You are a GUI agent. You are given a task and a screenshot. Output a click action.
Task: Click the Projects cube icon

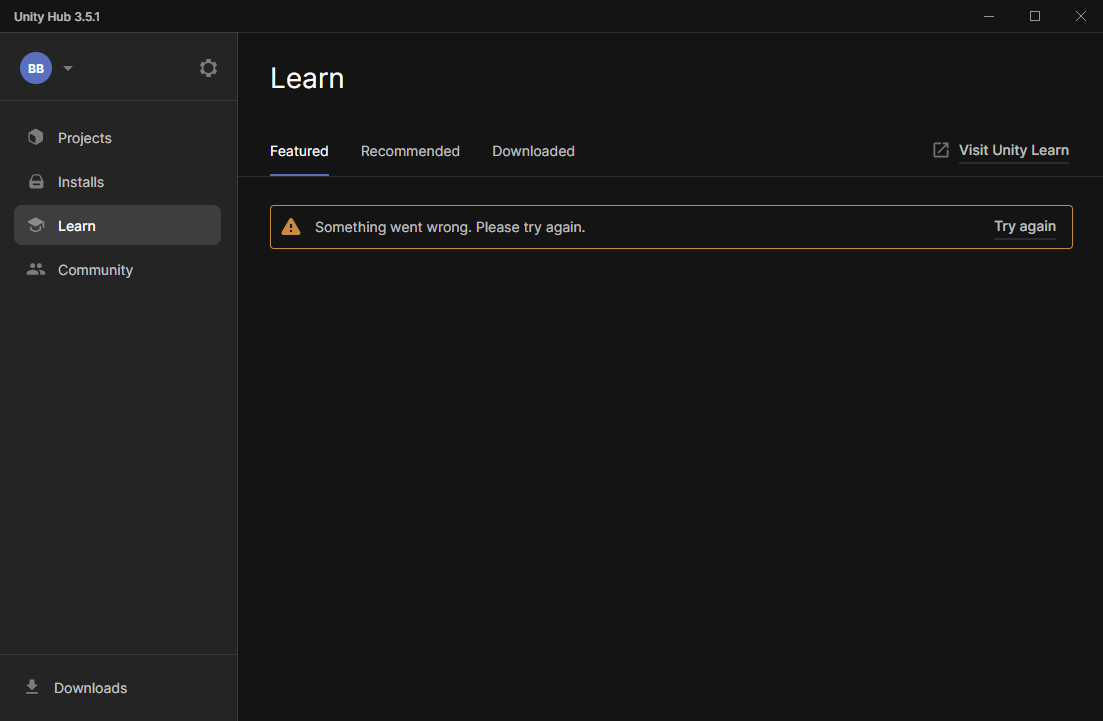tap(36, 138)
